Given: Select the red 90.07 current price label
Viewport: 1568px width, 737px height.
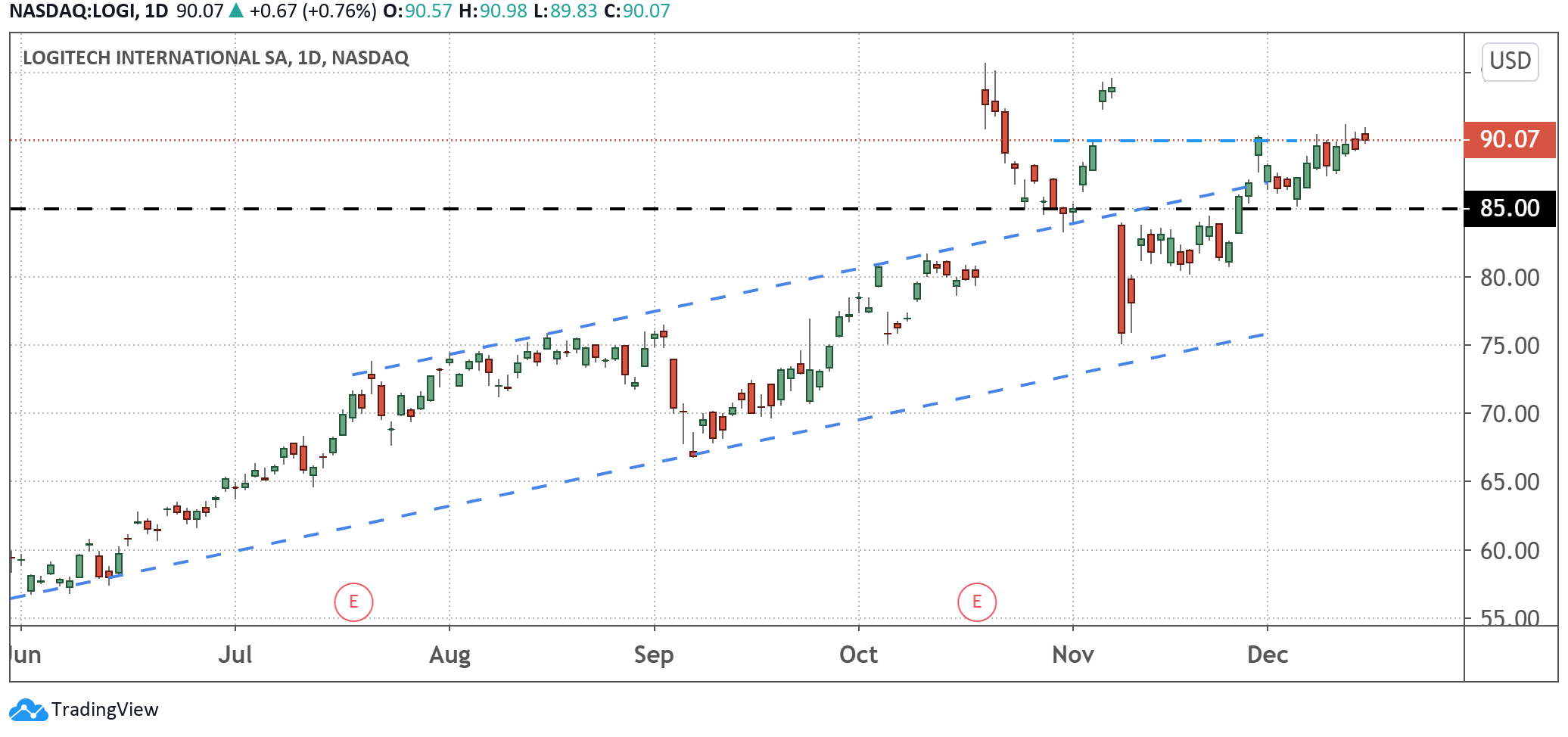Looking at the screenshot, I should tap(1509, 139).
